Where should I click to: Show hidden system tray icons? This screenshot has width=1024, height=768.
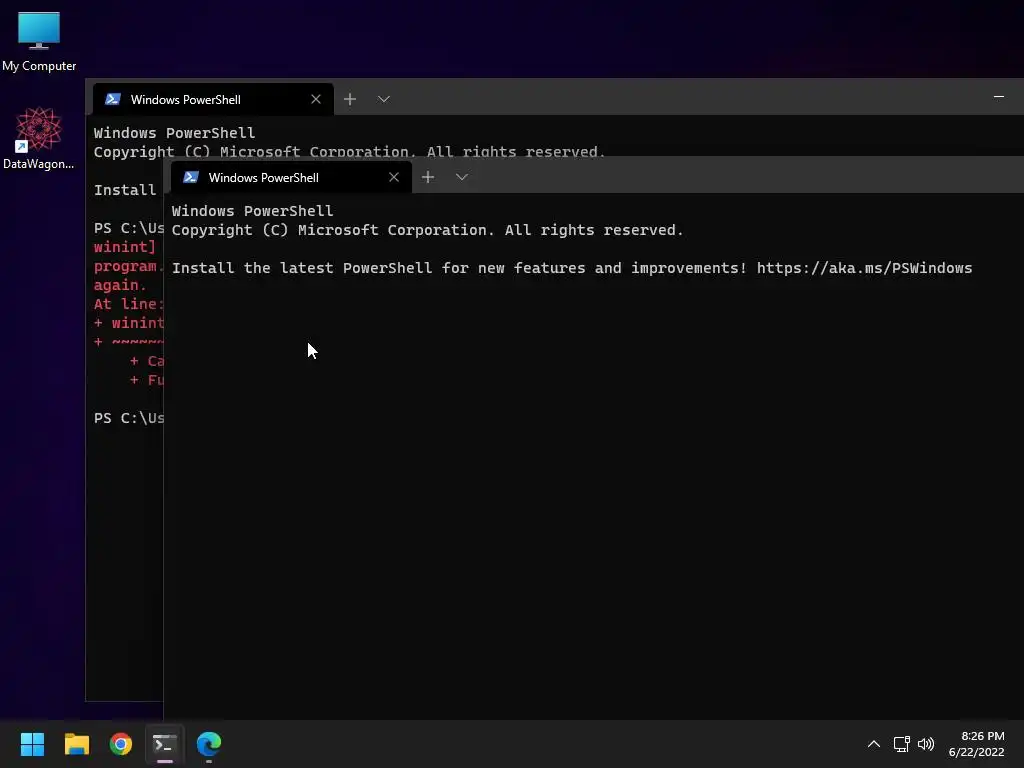point(874,744)
